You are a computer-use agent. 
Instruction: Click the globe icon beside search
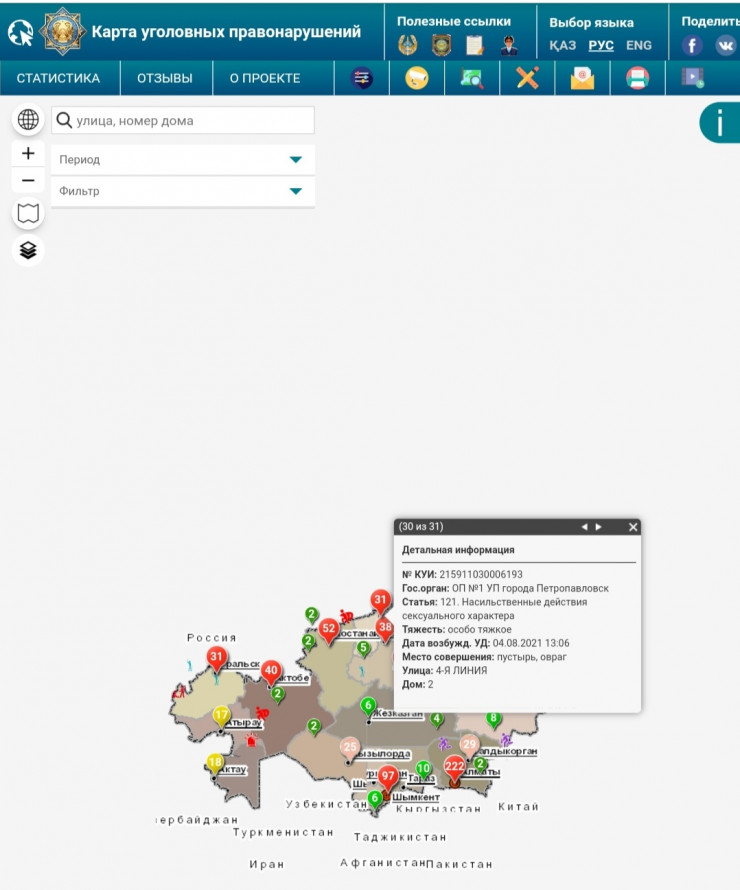(28, 120)
